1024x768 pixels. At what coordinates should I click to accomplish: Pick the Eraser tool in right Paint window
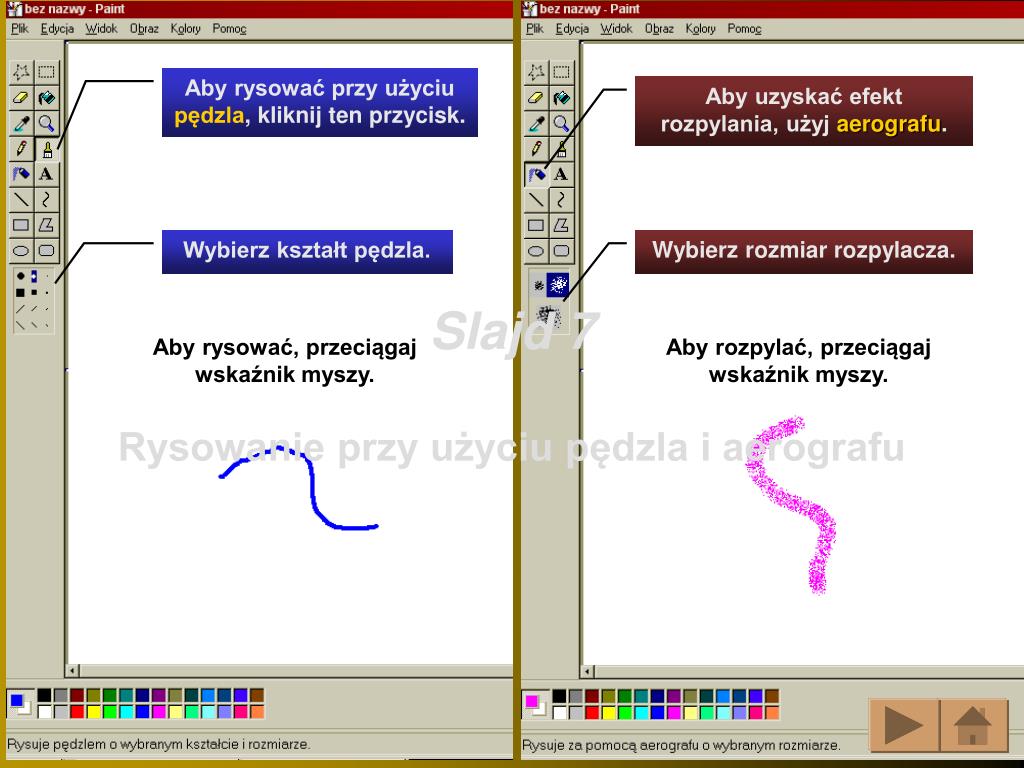click(x=536, y=97)
